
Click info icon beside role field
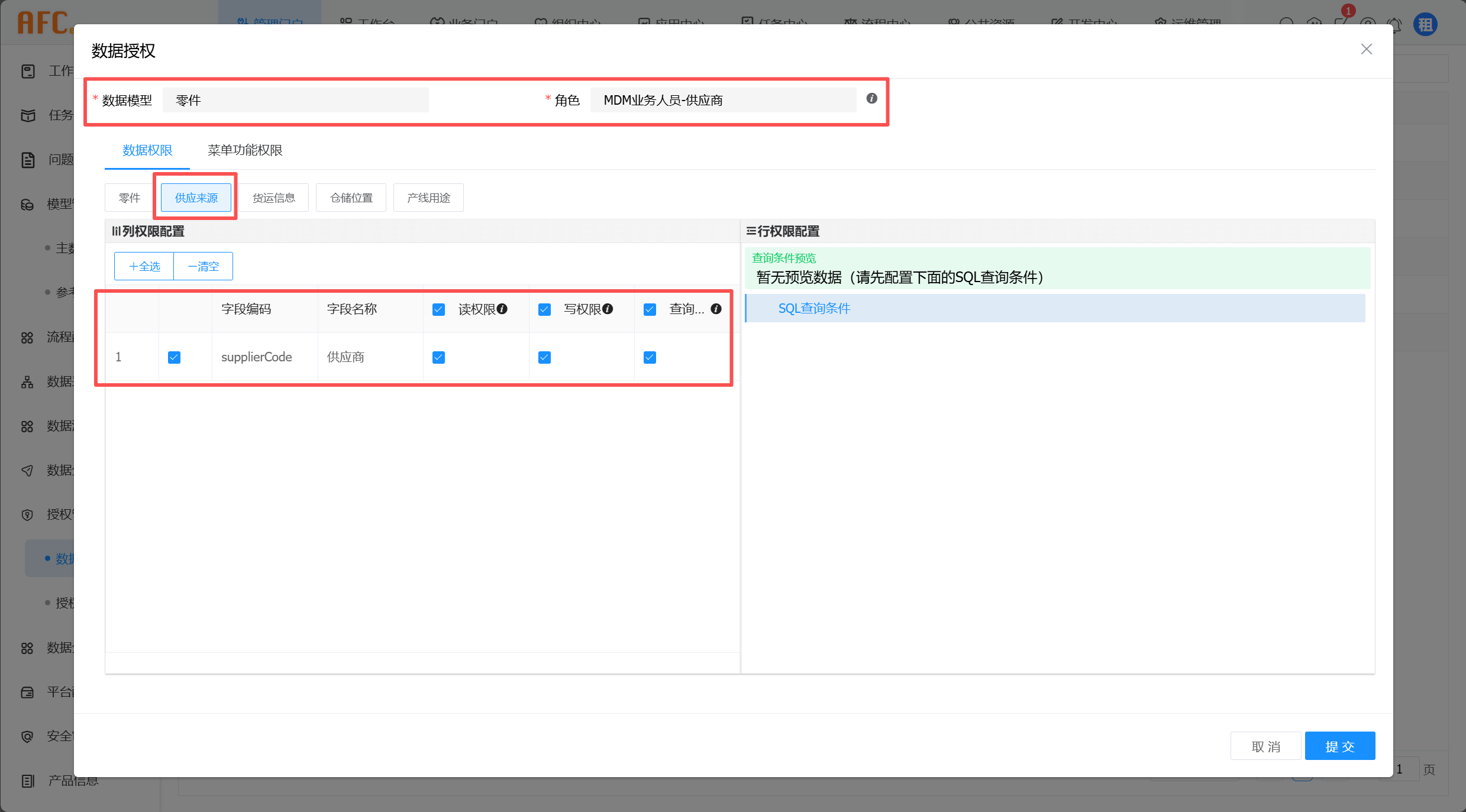871,99
